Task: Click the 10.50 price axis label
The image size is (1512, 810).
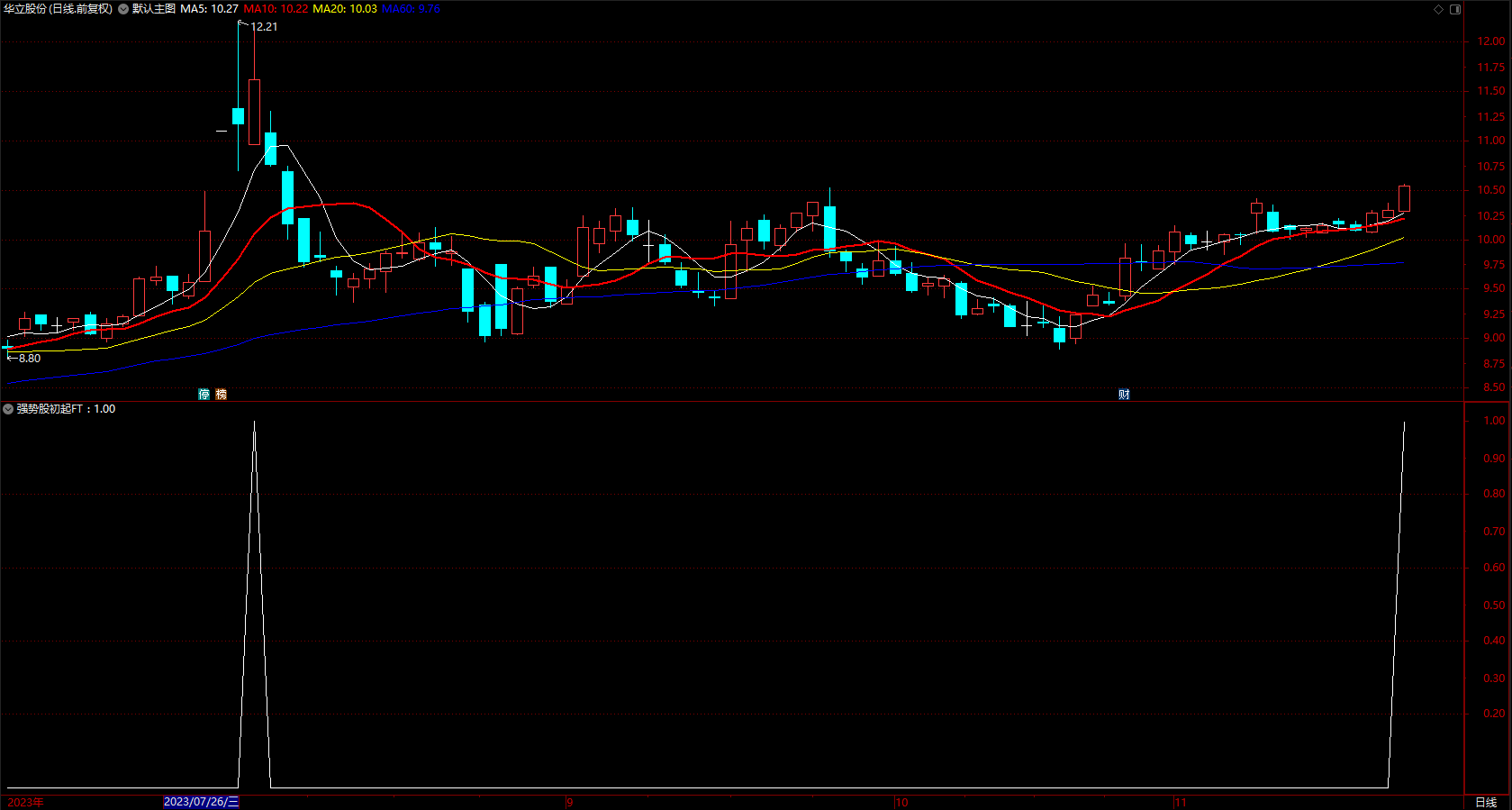Action: [1491, 190]
